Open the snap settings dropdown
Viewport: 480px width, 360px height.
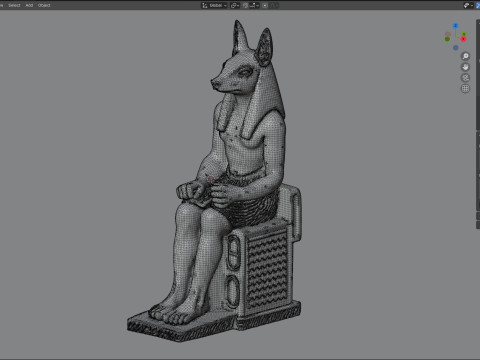pyautogui.click(x=255, y=5)
